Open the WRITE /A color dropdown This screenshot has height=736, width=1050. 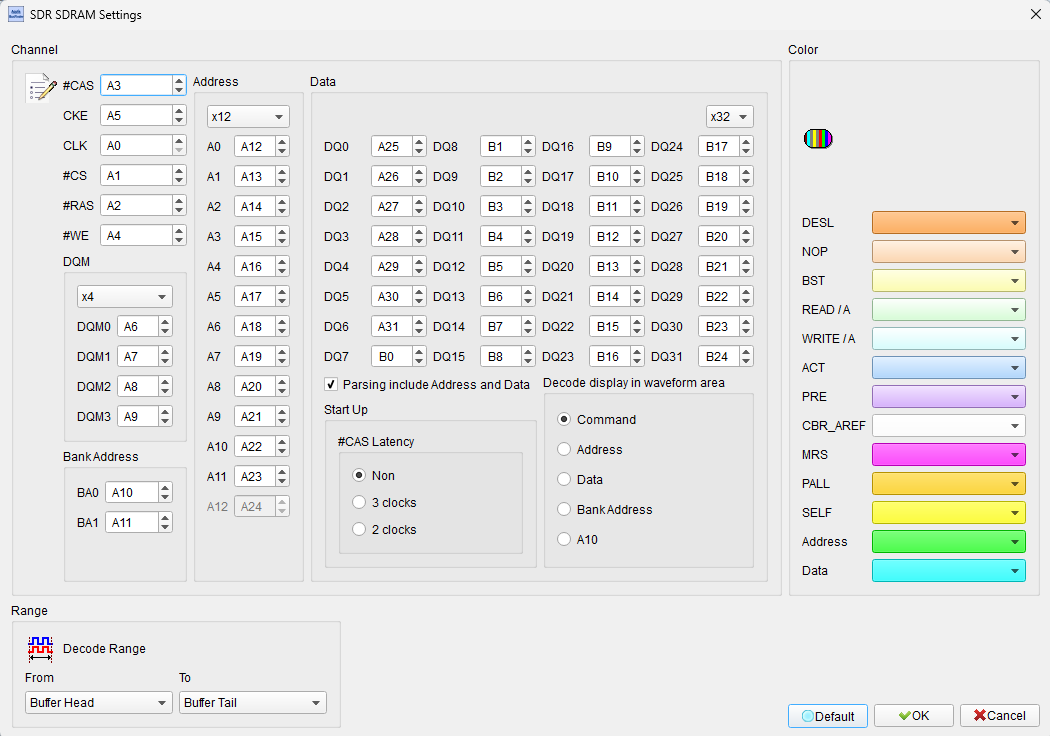948,339
